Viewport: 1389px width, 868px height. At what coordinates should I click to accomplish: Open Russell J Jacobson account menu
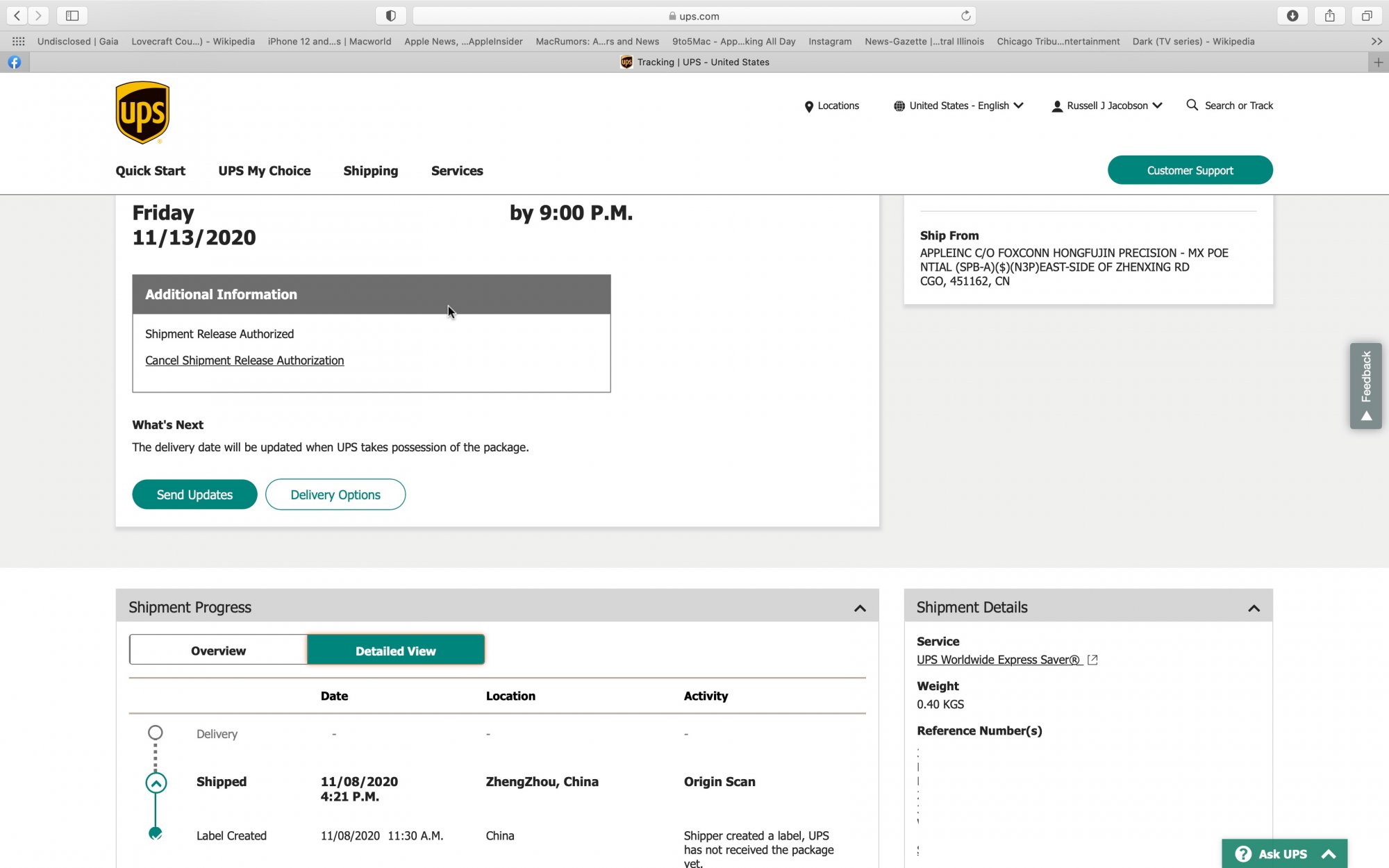click(x=1106, y=106)
